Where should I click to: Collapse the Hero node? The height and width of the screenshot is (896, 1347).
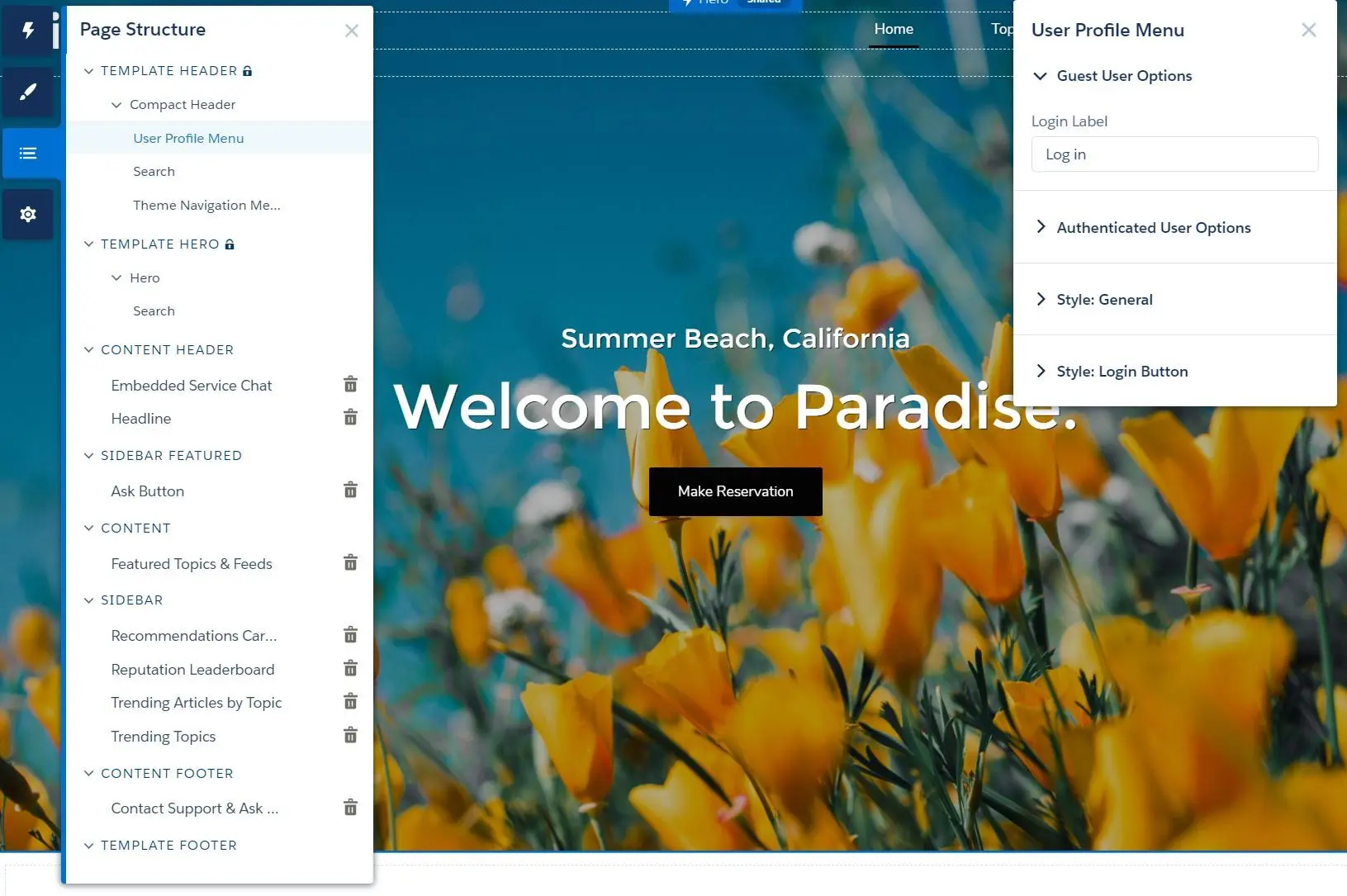tap(116, 278)
